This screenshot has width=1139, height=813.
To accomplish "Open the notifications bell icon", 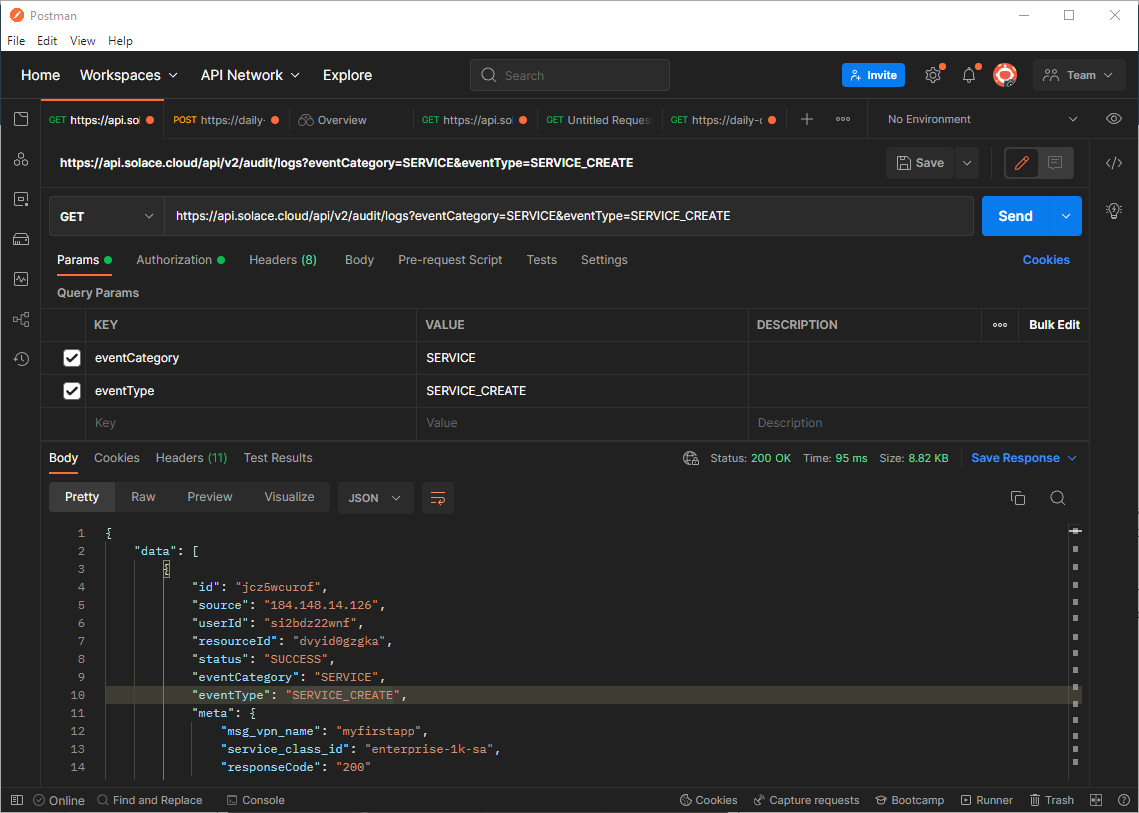I will coord(968,75).
